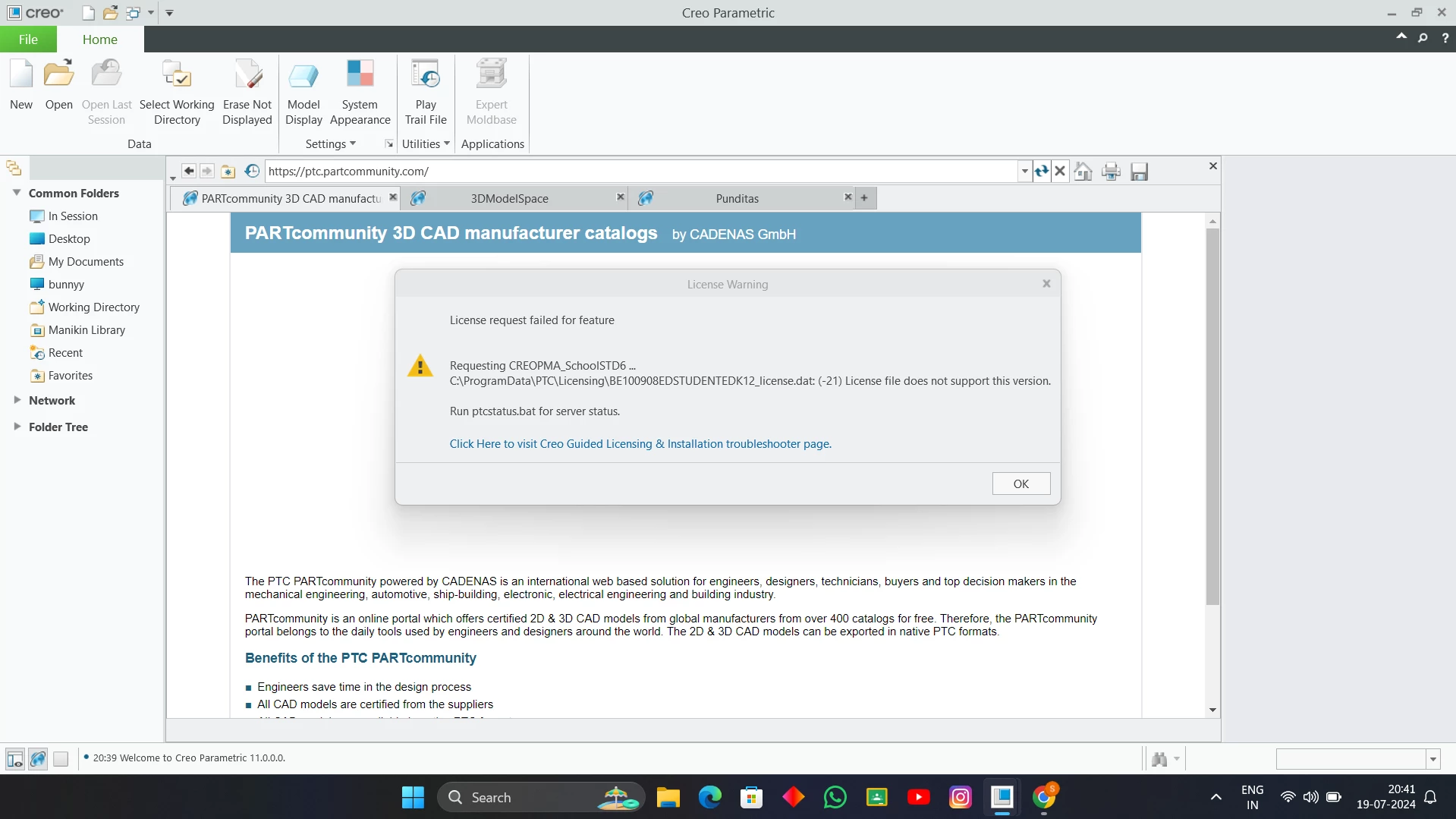Close the 3DModelSpace tab
The width and height of the screenshot is (1456, 819).
click(620, 197)
